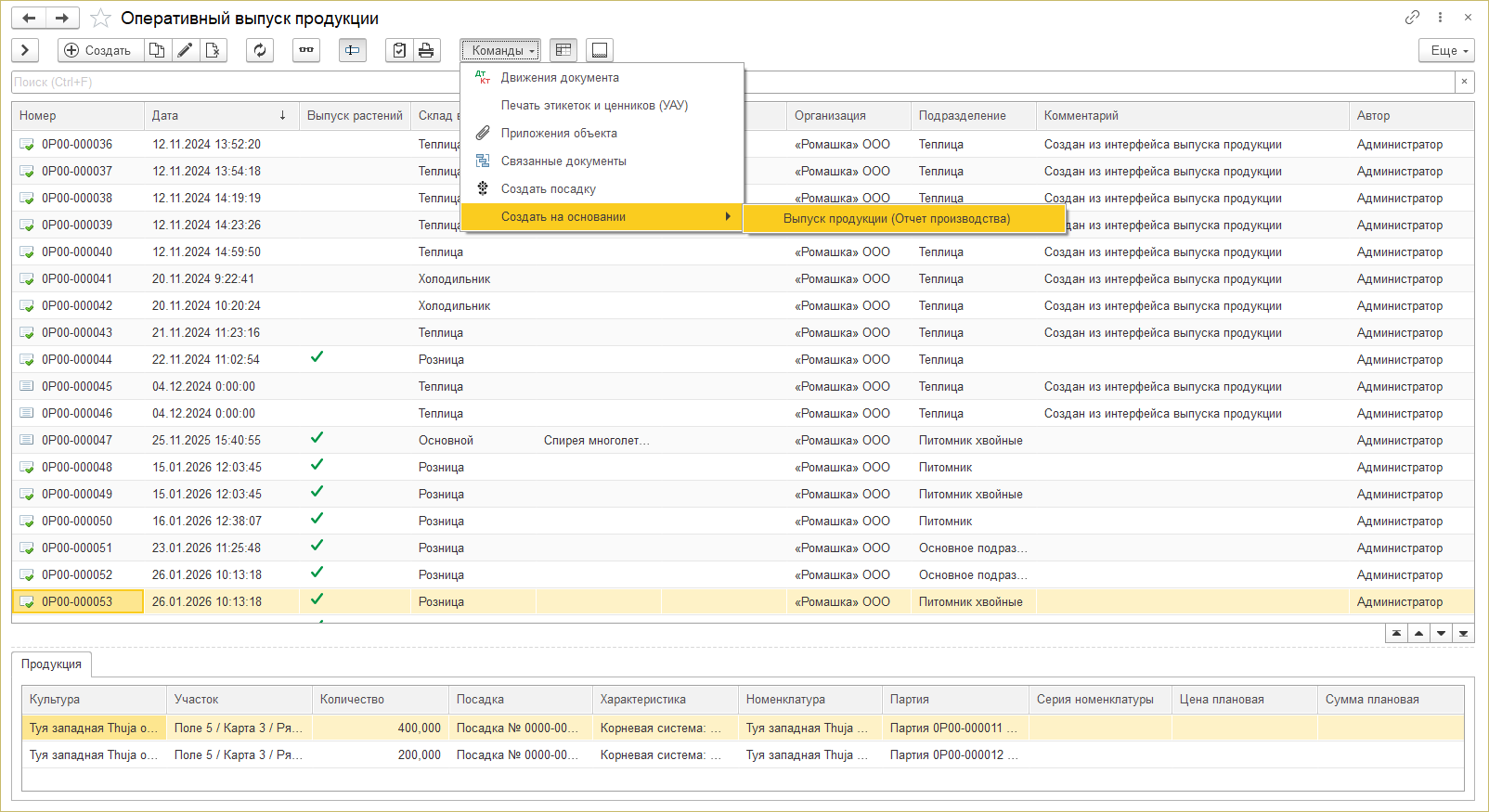Click the glasses view icon in toolbar
Viewport: 1489px width, 812px height.
[306, 50]
